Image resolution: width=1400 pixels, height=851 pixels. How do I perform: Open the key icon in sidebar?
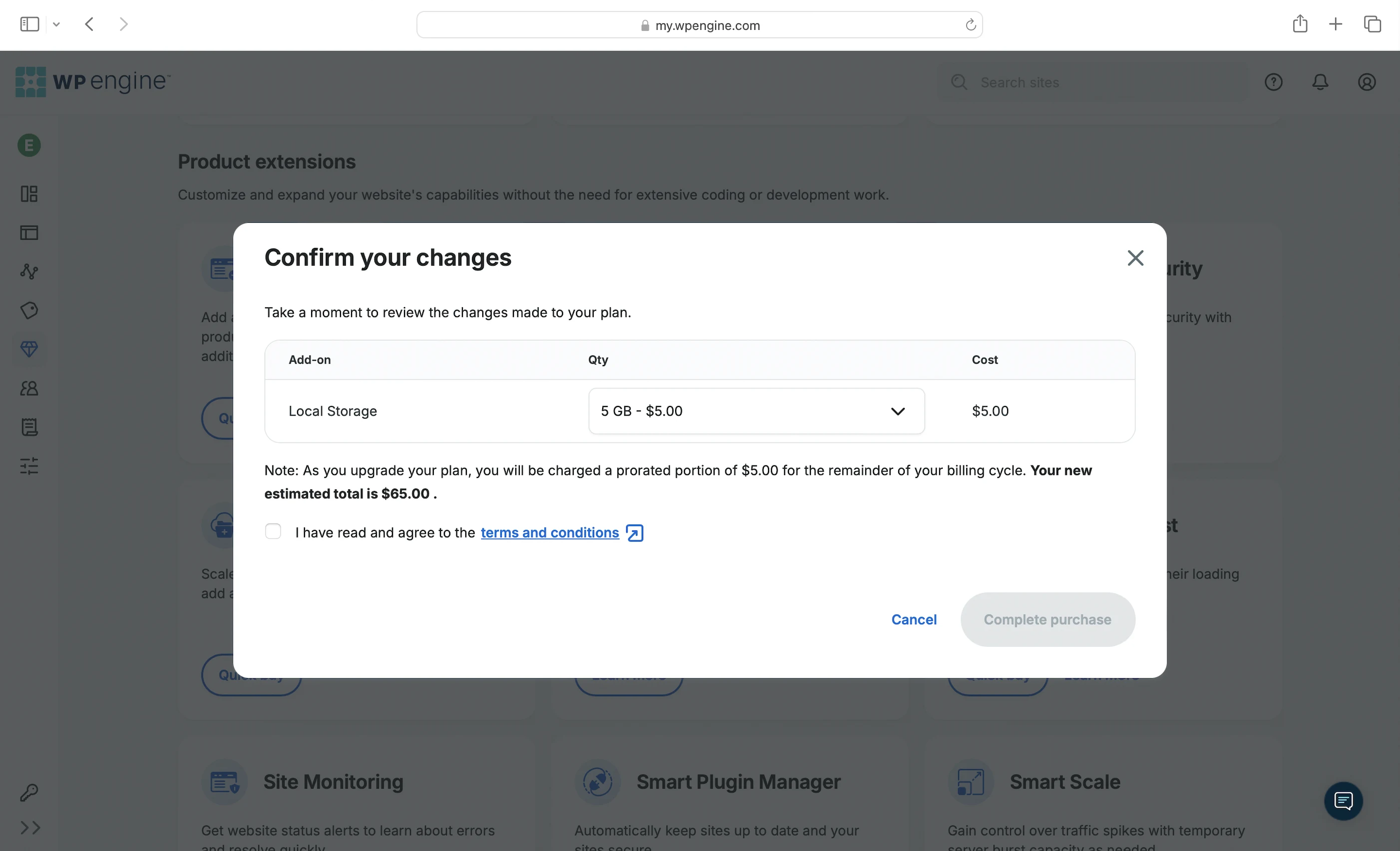(x=29, y=792)
